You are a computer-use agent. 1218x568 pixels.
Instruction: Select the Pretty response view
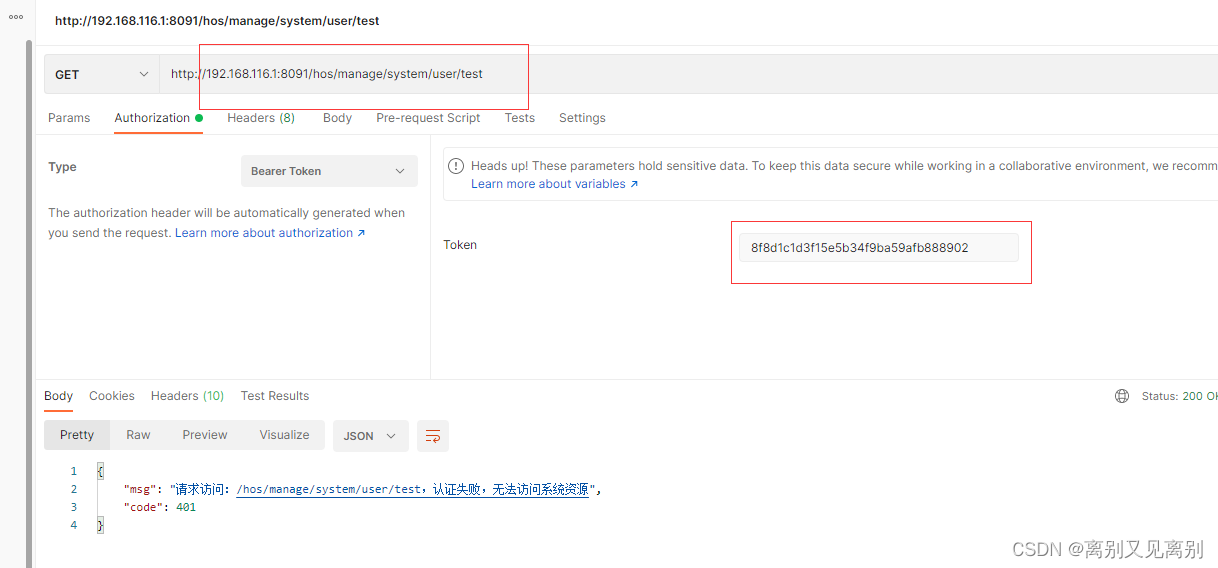[77, 435]
